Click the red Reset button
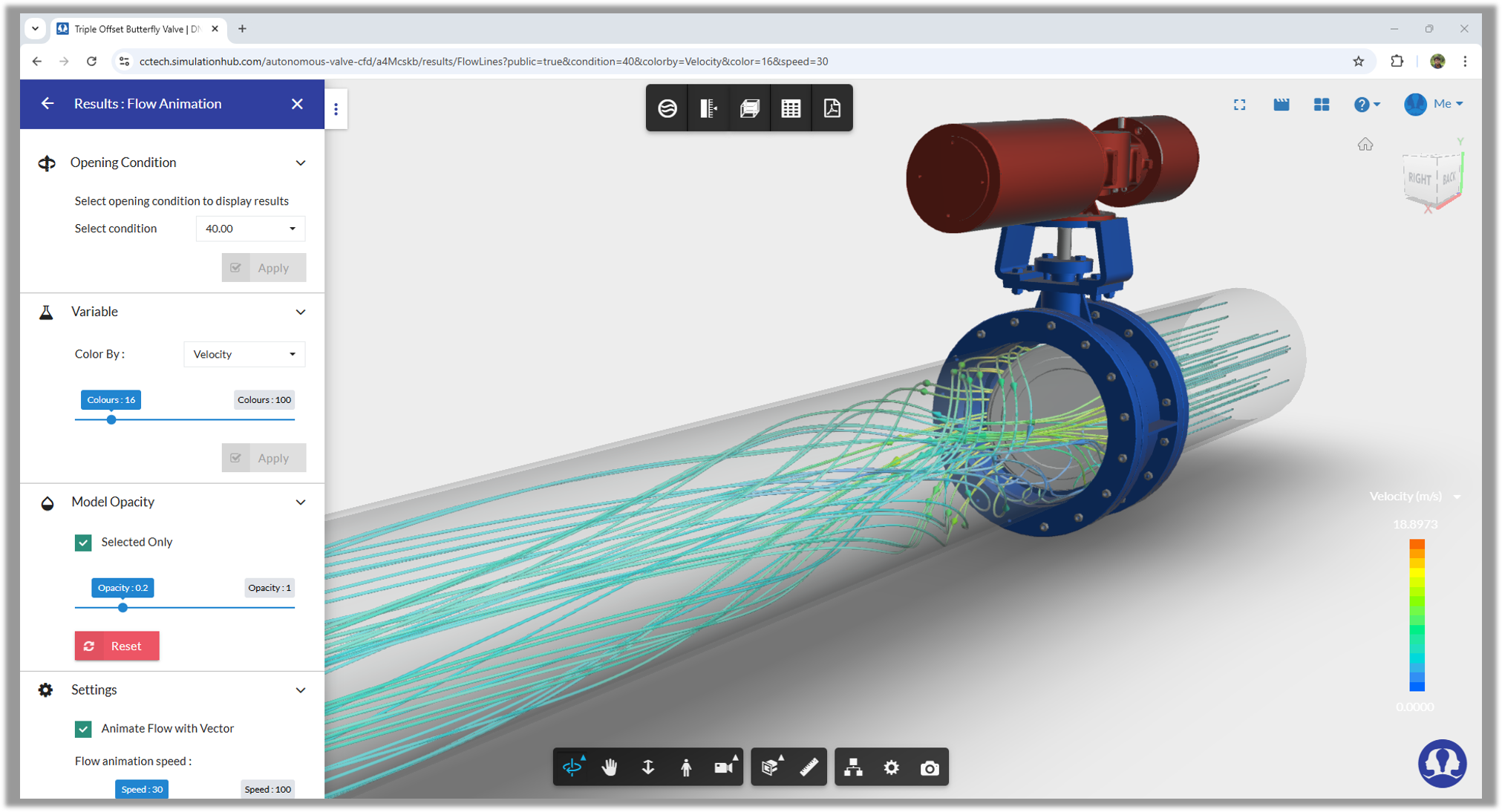The image size is (1502, 812). coord(117,646)
